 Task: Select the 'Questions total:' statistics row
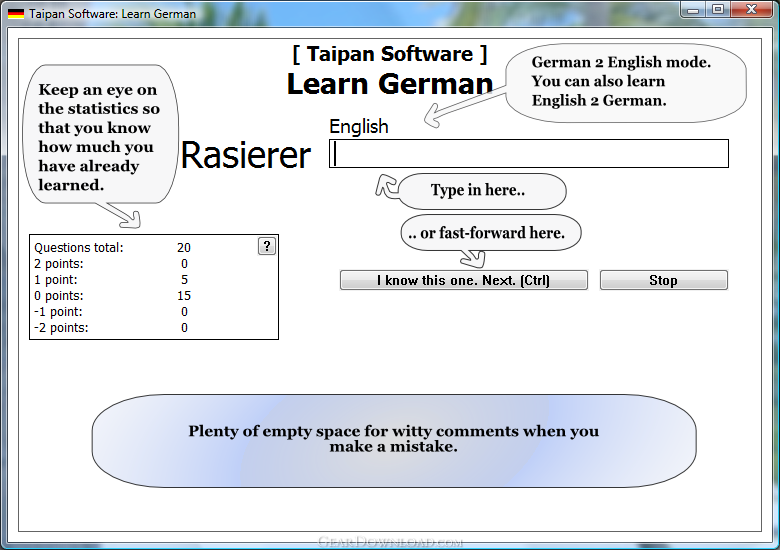pos(113,248)
